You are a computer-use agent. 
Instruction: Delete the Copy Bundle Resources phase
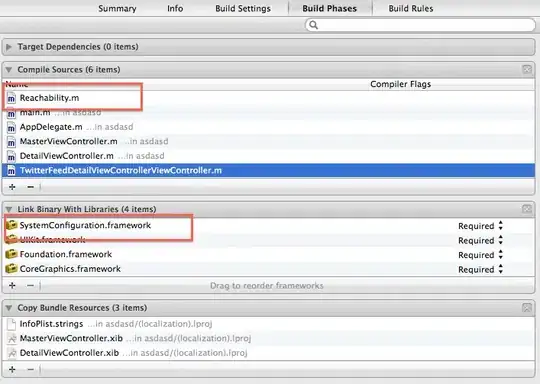point(527,308)
